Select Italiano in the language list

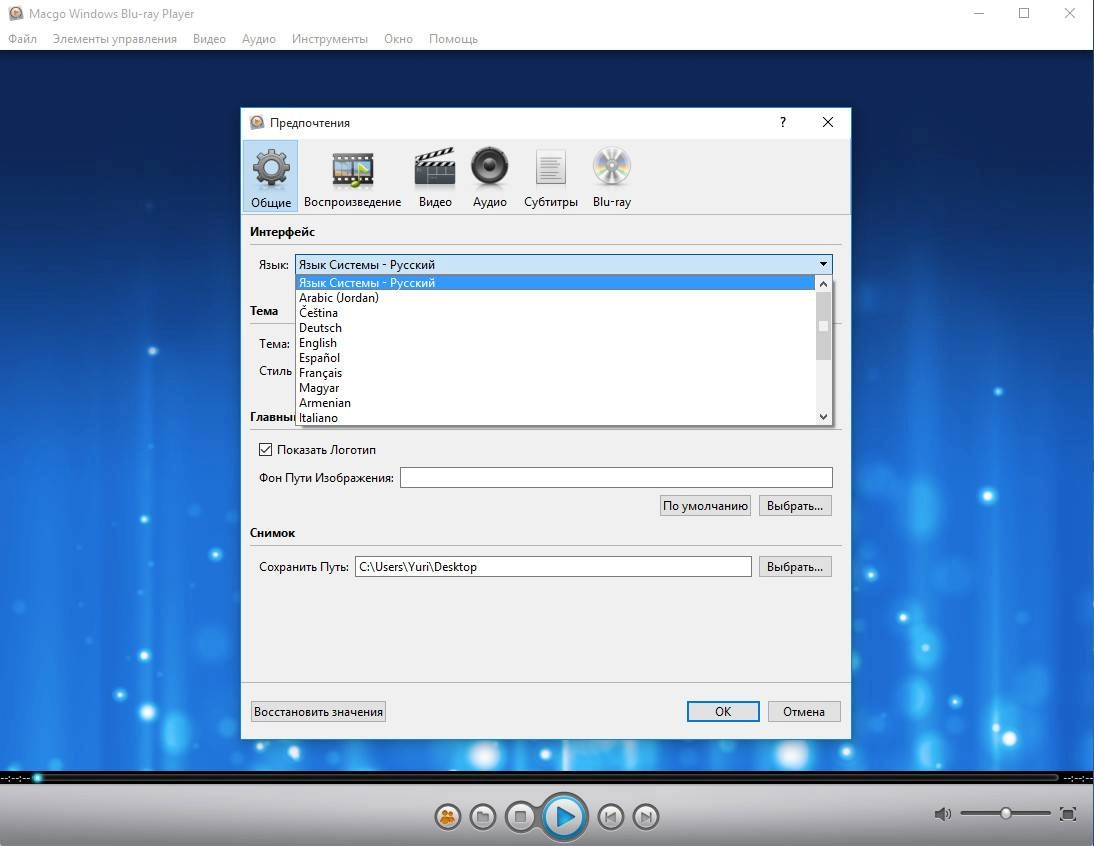(x=555, y=418)
